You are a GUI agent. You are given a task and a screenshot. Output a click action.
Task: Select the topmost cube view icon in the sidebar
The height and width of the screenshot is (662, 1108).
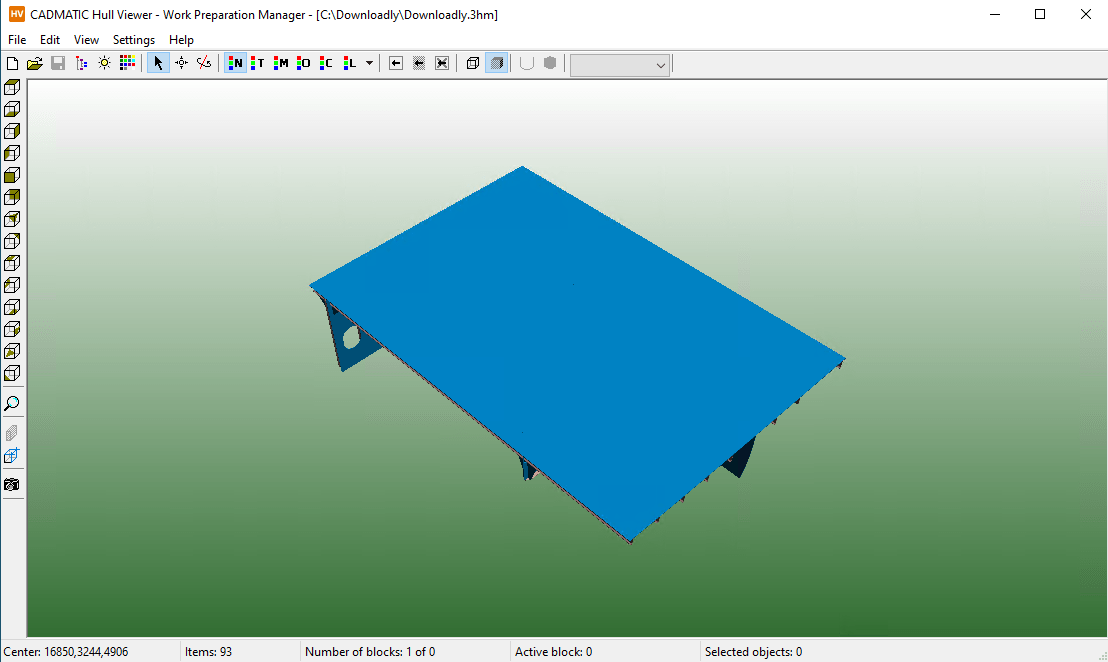[12, 88]
